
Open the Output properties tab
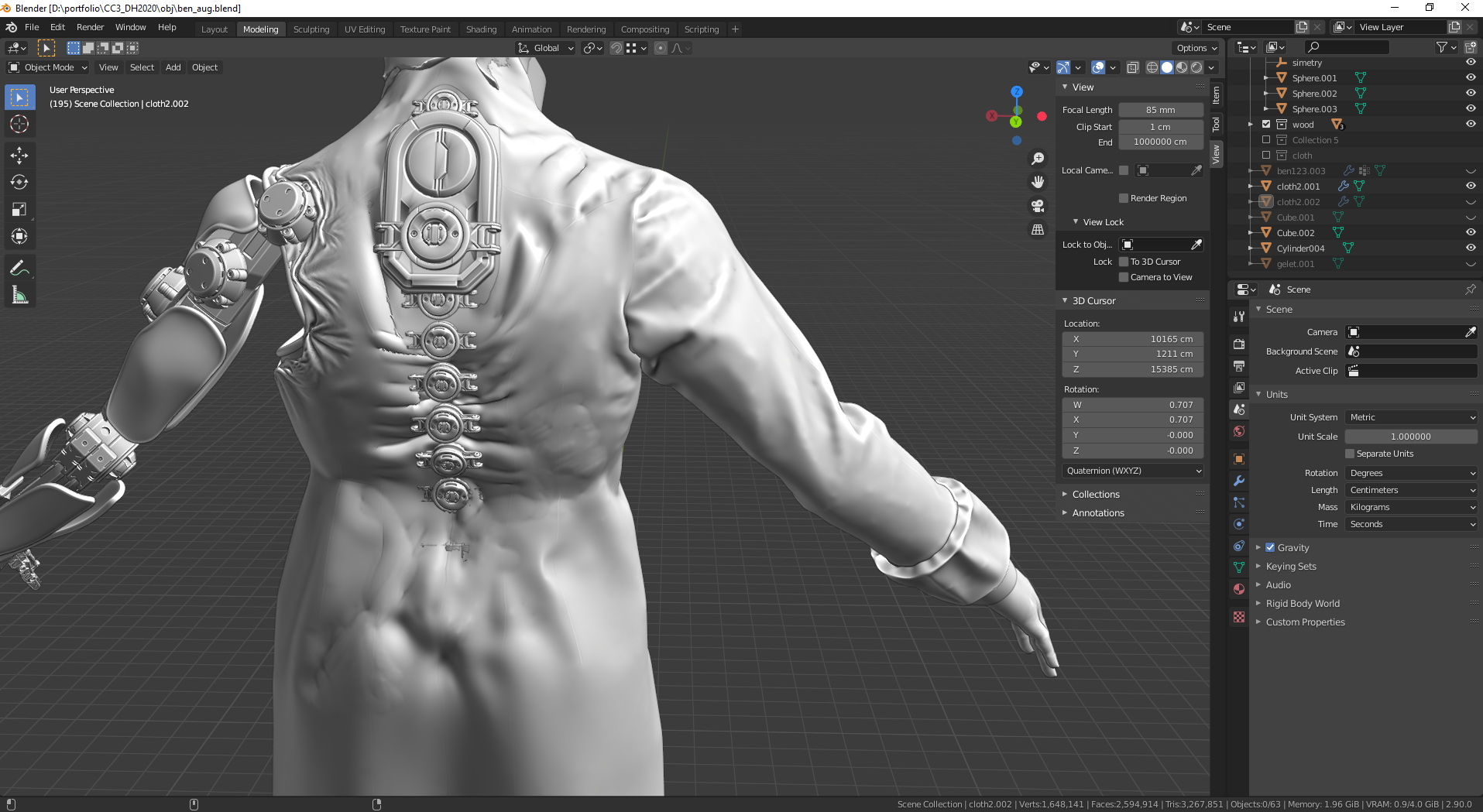coord(1239,365)
